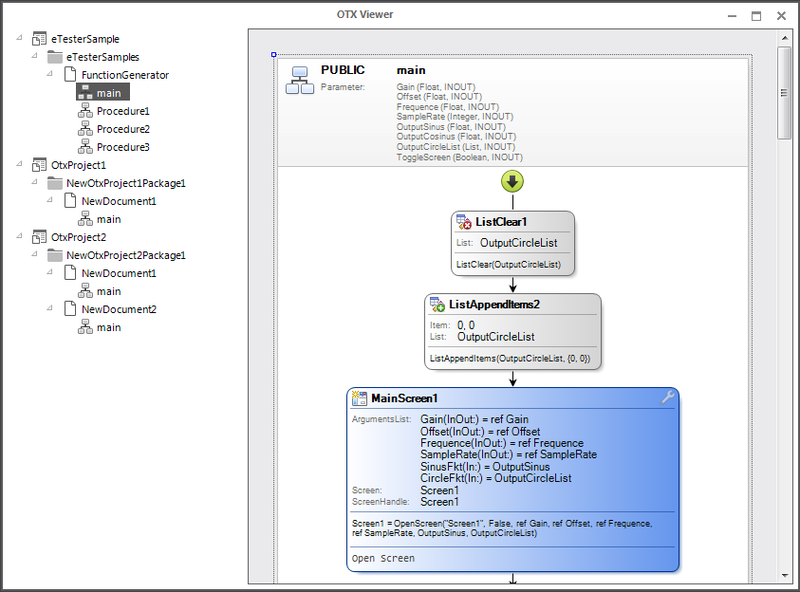Select the Procedure1 tree label
This screenshot has width=800, height=592.
[x=123, y=111]
